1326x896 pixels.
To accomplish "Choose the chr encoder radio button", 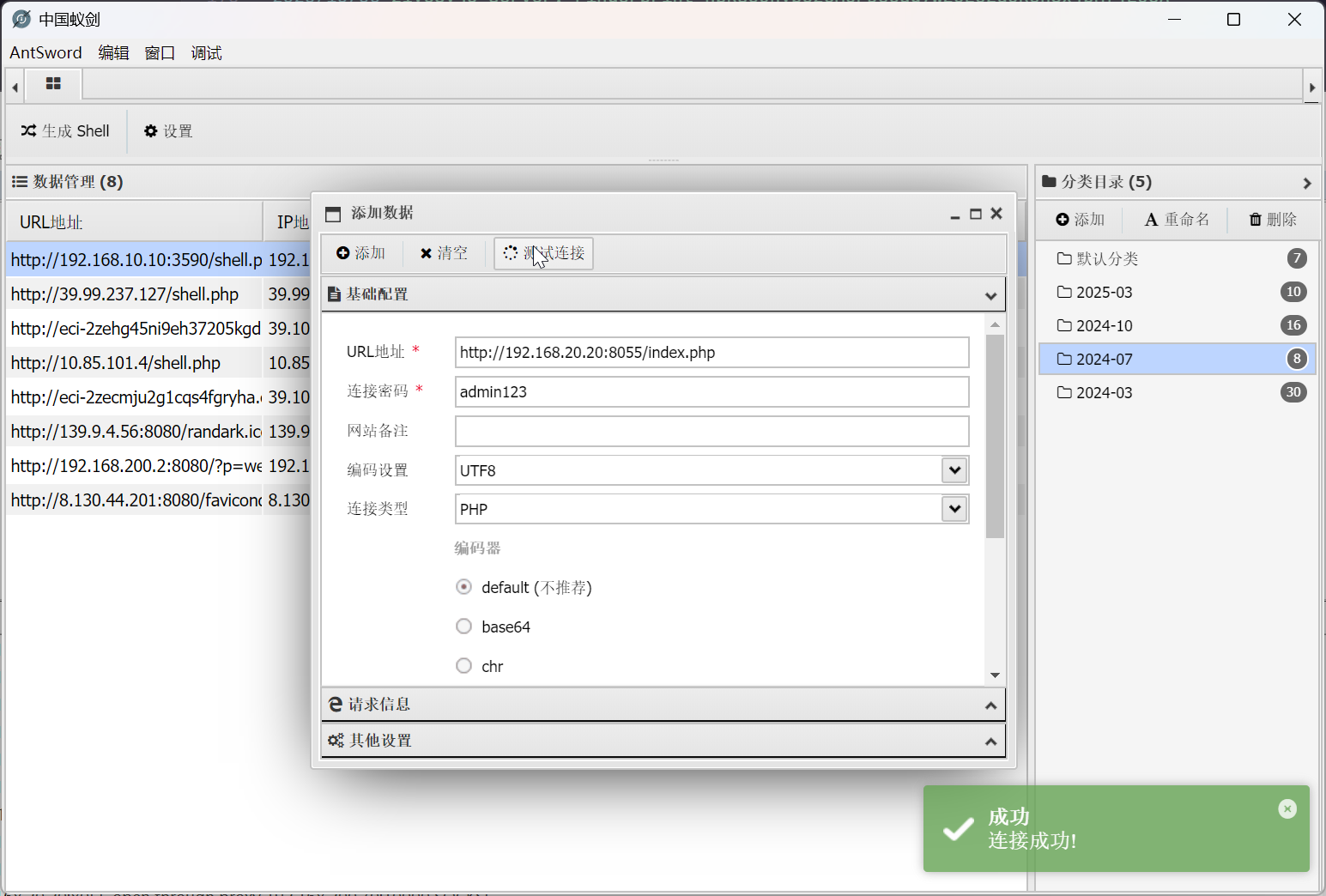I will tap(464, 666).
